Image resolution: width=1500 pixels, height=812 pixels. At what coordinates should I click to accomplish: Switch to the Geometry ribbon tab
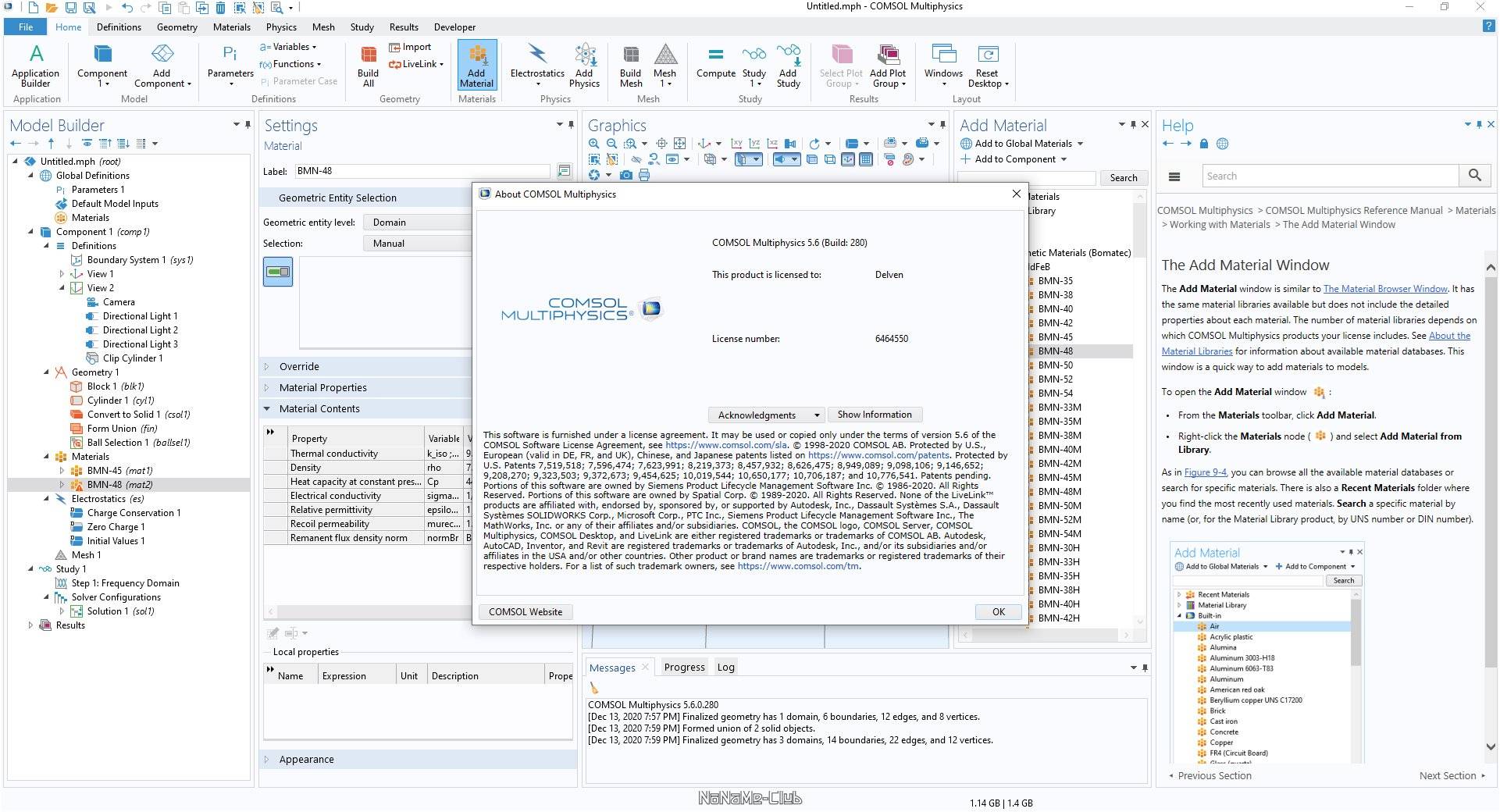177,27
